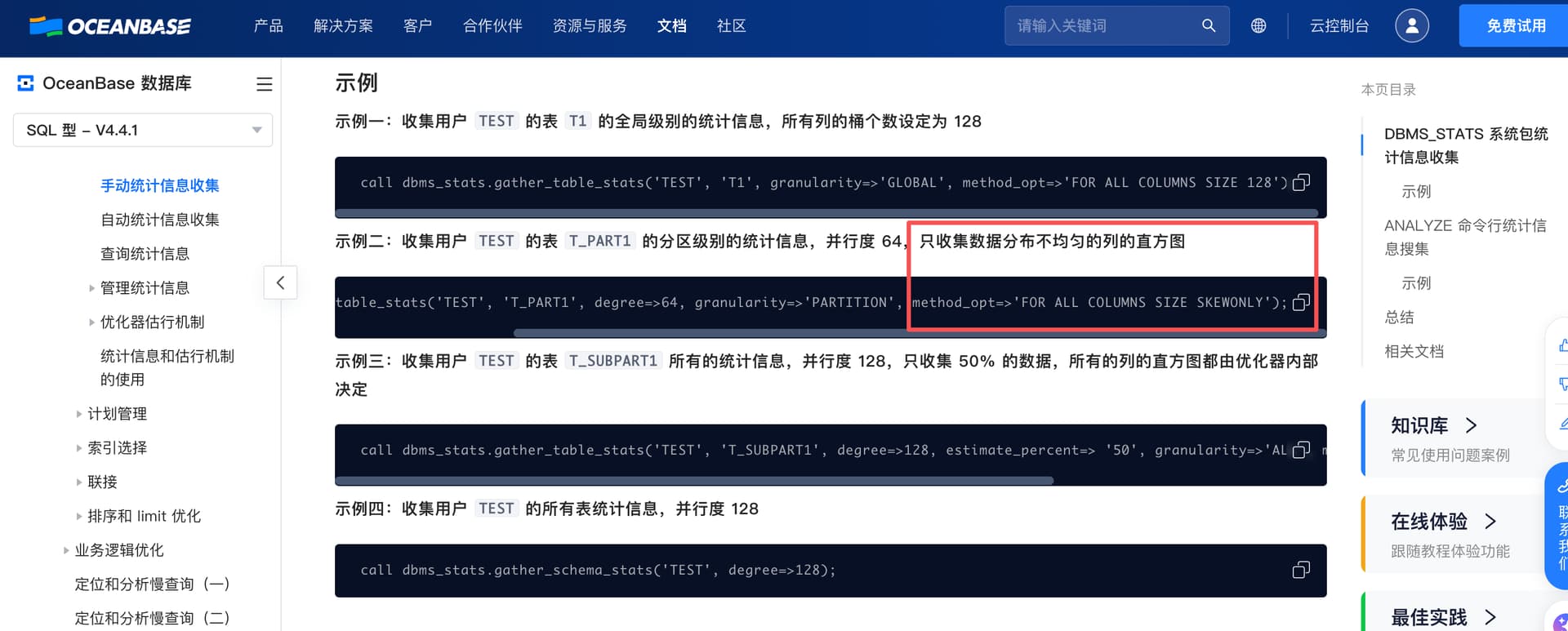The image size is (1568, 631).
Task: Expand the 计划管理 tree node
Action: point(79,414)
